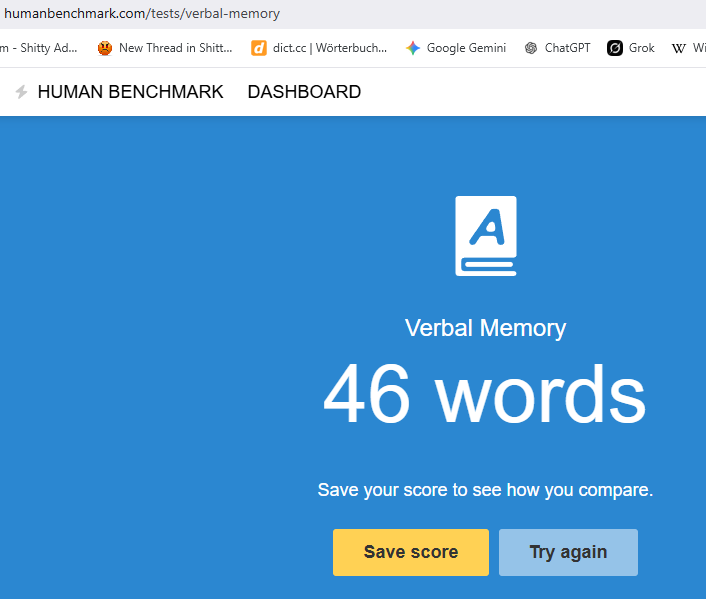Click the 'Verbal Memory' title text
Image resolution: width=706 pixels, height=599 pixels.
[x=485, y=328]
